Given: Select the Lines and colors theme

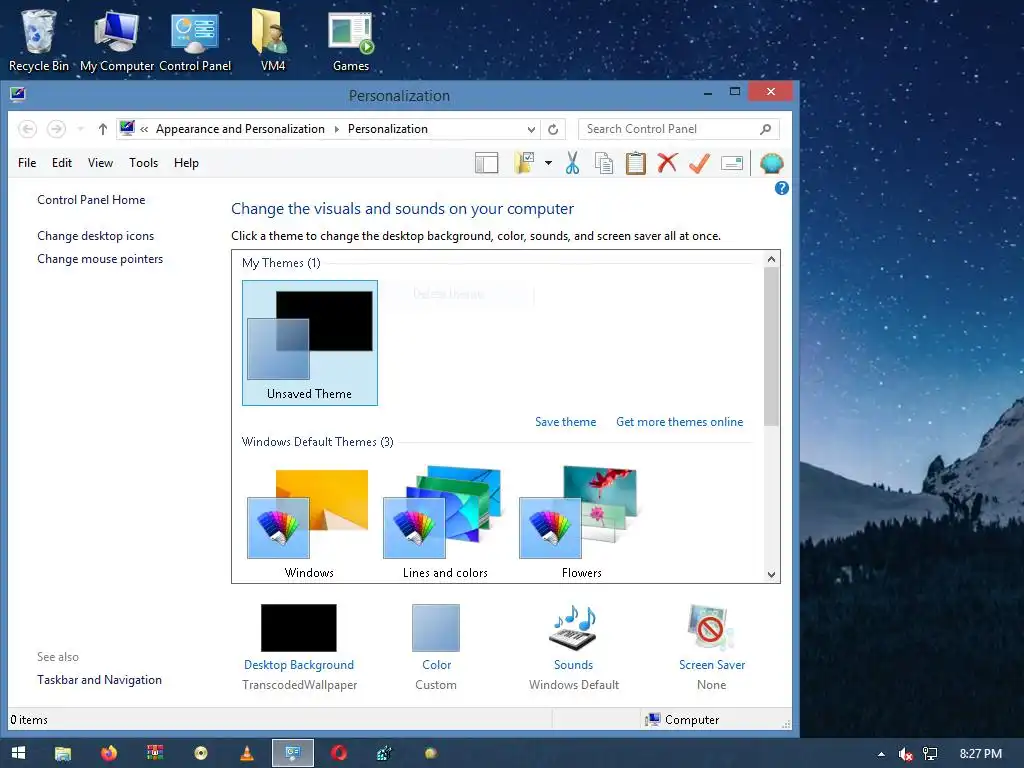Looking at the screenshot, I should pos(445,522).
